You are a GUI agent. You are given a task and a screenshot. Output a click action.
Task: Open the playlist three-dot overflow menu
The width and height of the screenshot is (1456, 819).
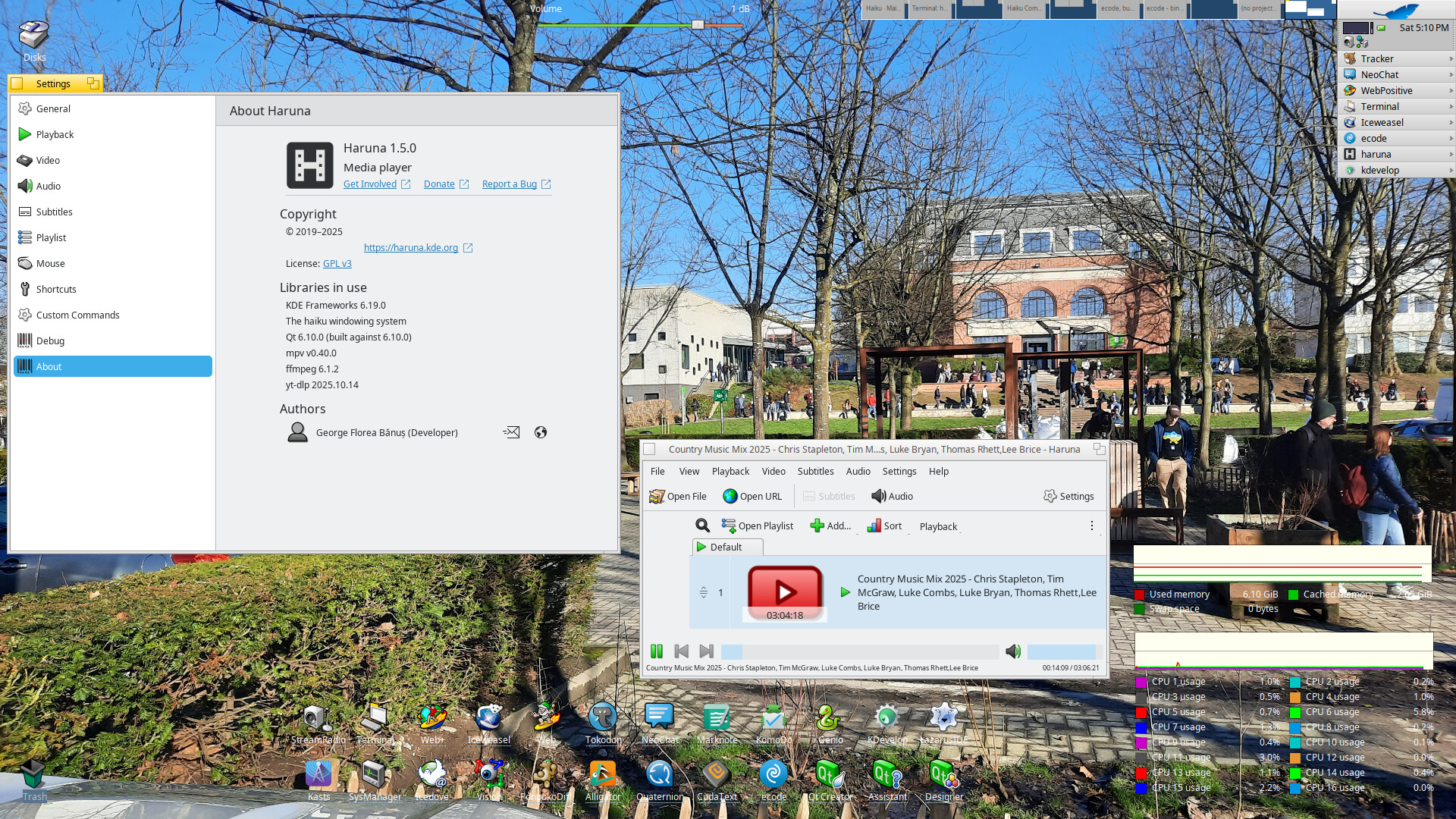tap(1092, 526)
